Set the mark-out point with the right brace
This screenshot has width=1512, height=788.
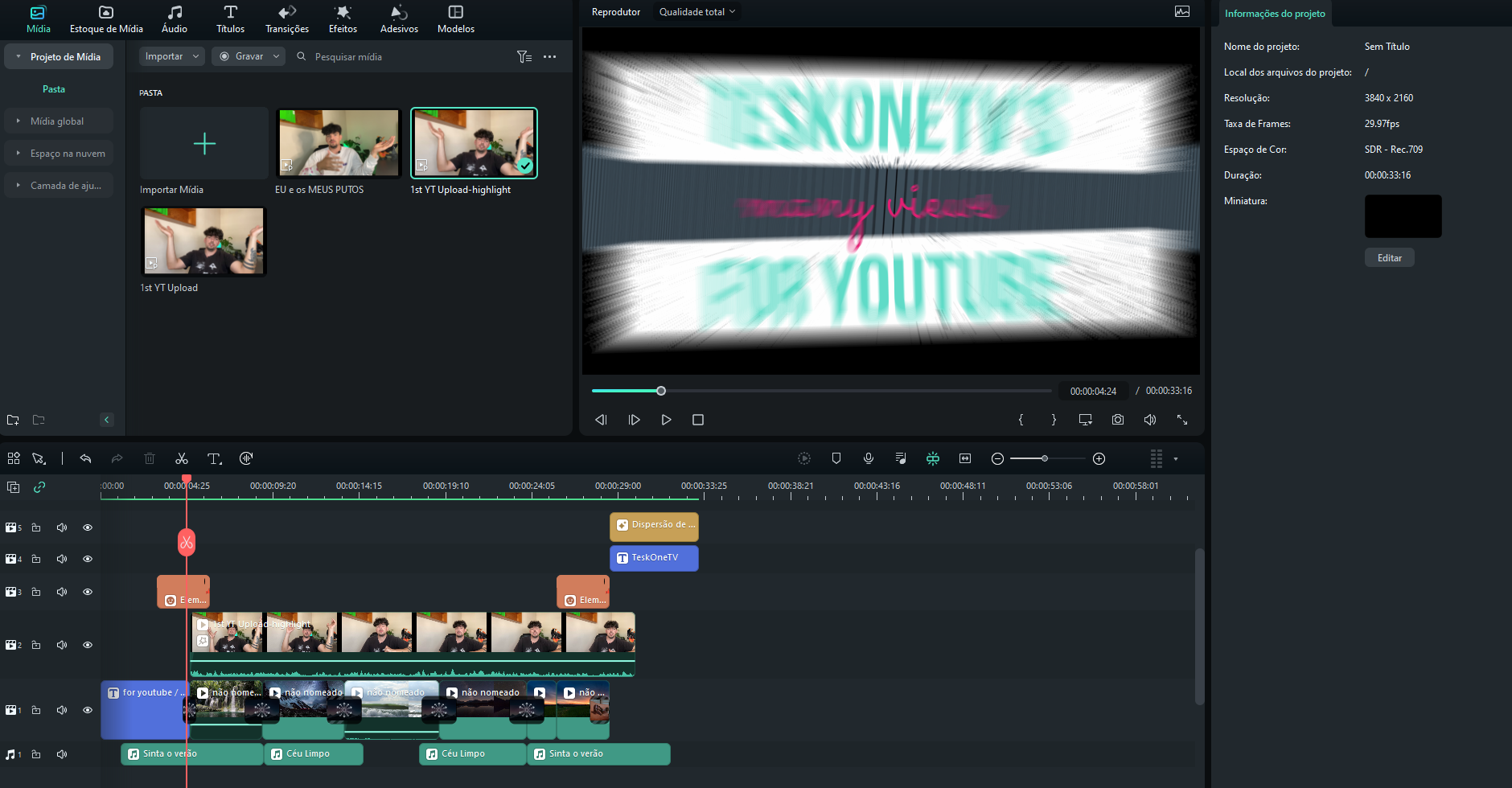[x=1054, y=420]
